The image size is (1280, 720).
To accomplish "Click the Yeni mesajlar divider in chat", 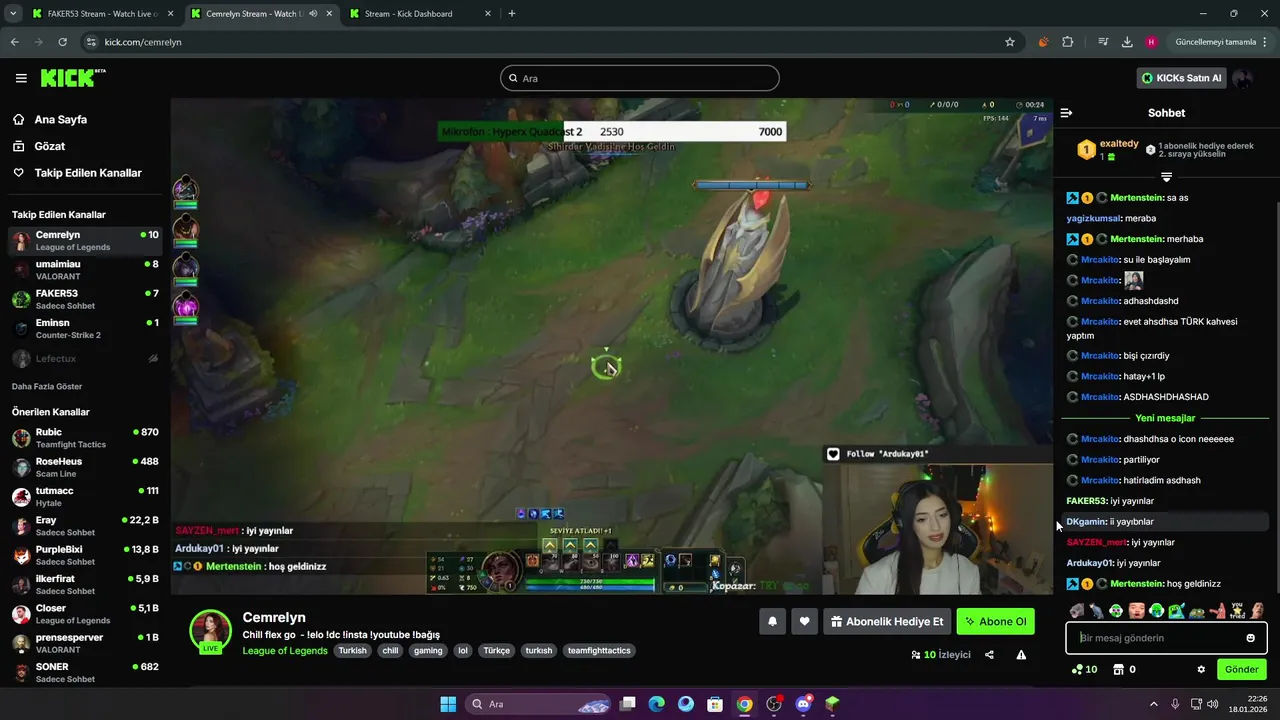I will [x=1165, y=418].
